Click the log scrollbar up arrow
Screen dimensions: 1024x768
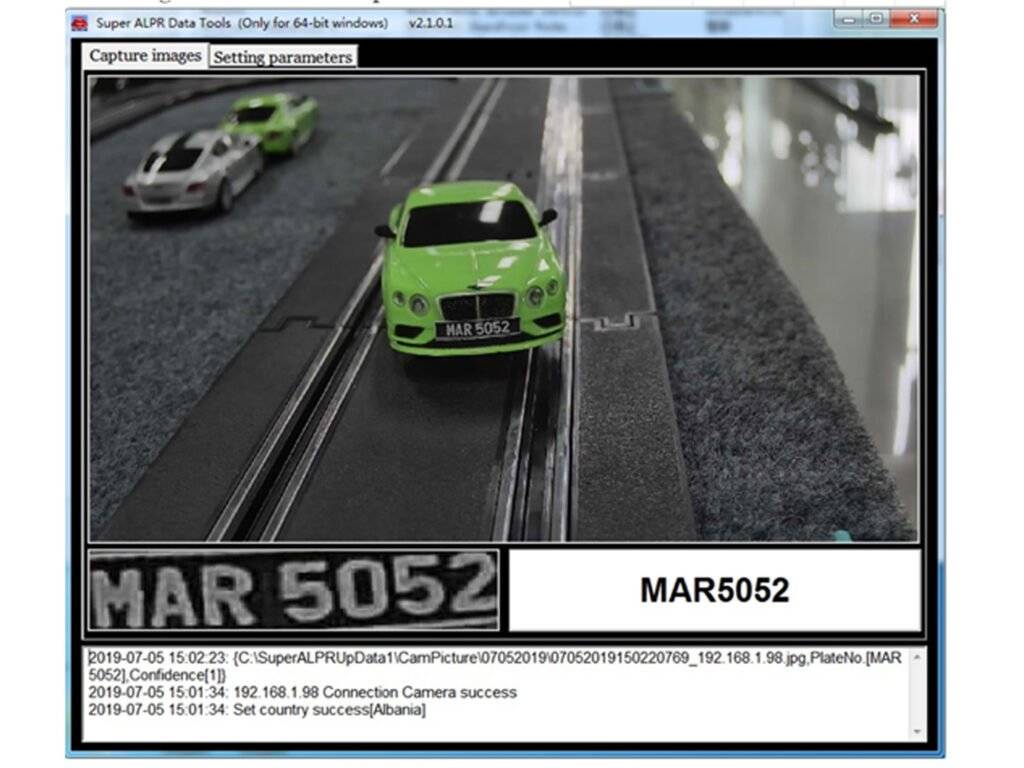[x=917, y=656]
